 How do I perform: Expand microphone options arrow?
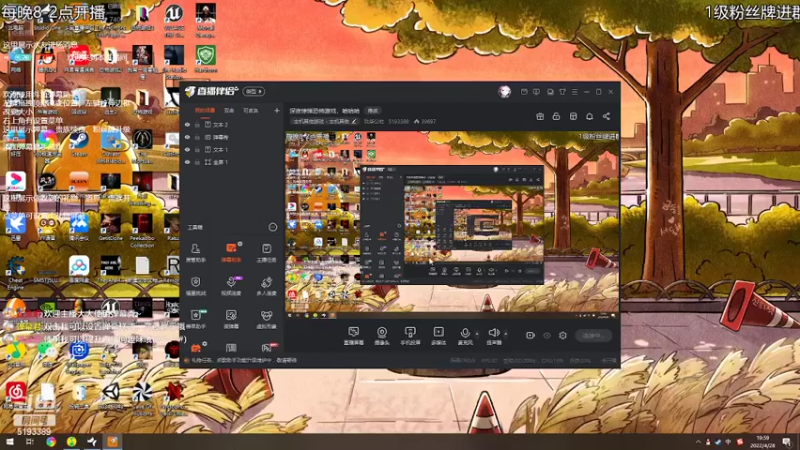point(477,334)
